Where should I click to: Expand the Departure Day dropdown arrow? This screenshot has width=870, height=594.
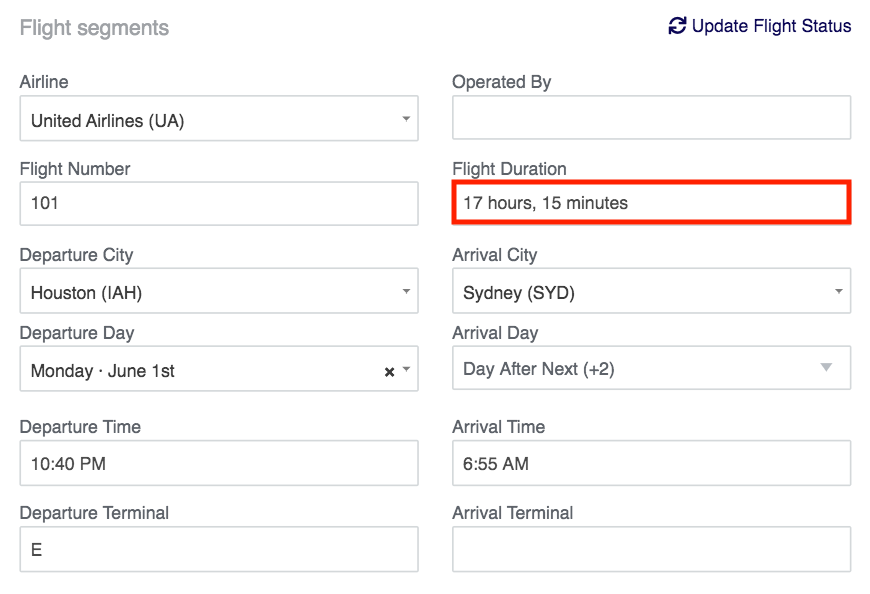(x=406, y=369)
